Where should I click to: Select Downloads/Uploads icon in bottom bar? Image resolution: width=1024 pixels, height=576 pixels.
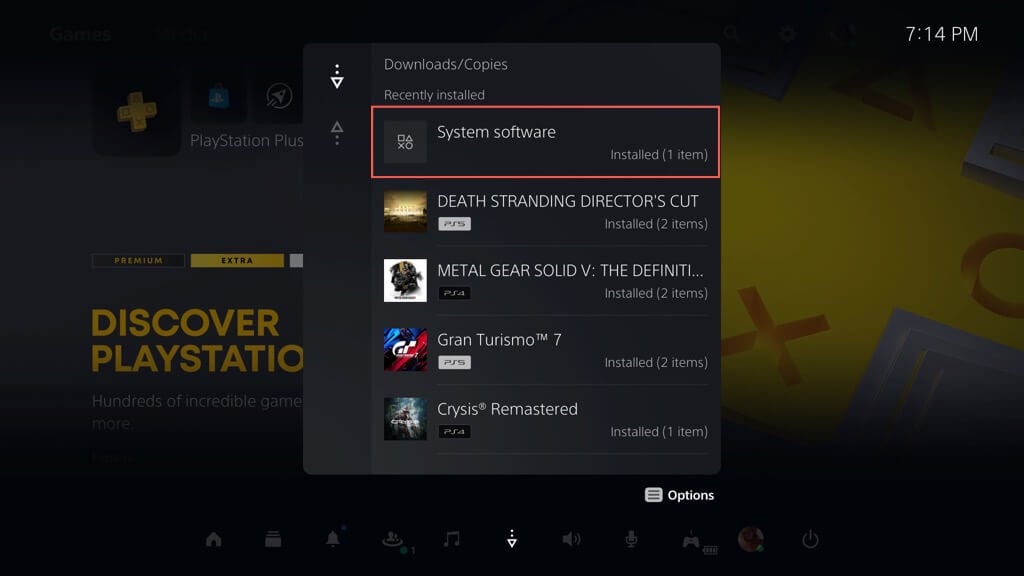(512, 539)
